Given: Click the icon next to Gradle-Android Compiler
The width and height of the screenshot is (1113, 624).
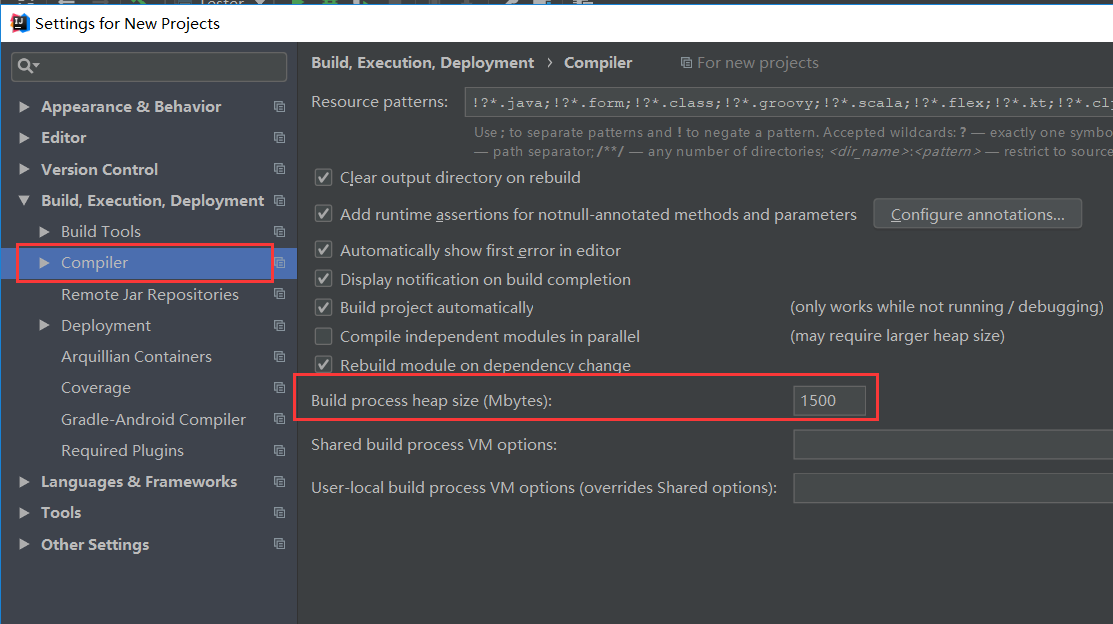Looking at the screenshot, I should pyautogui.click(x=280, y=419).
